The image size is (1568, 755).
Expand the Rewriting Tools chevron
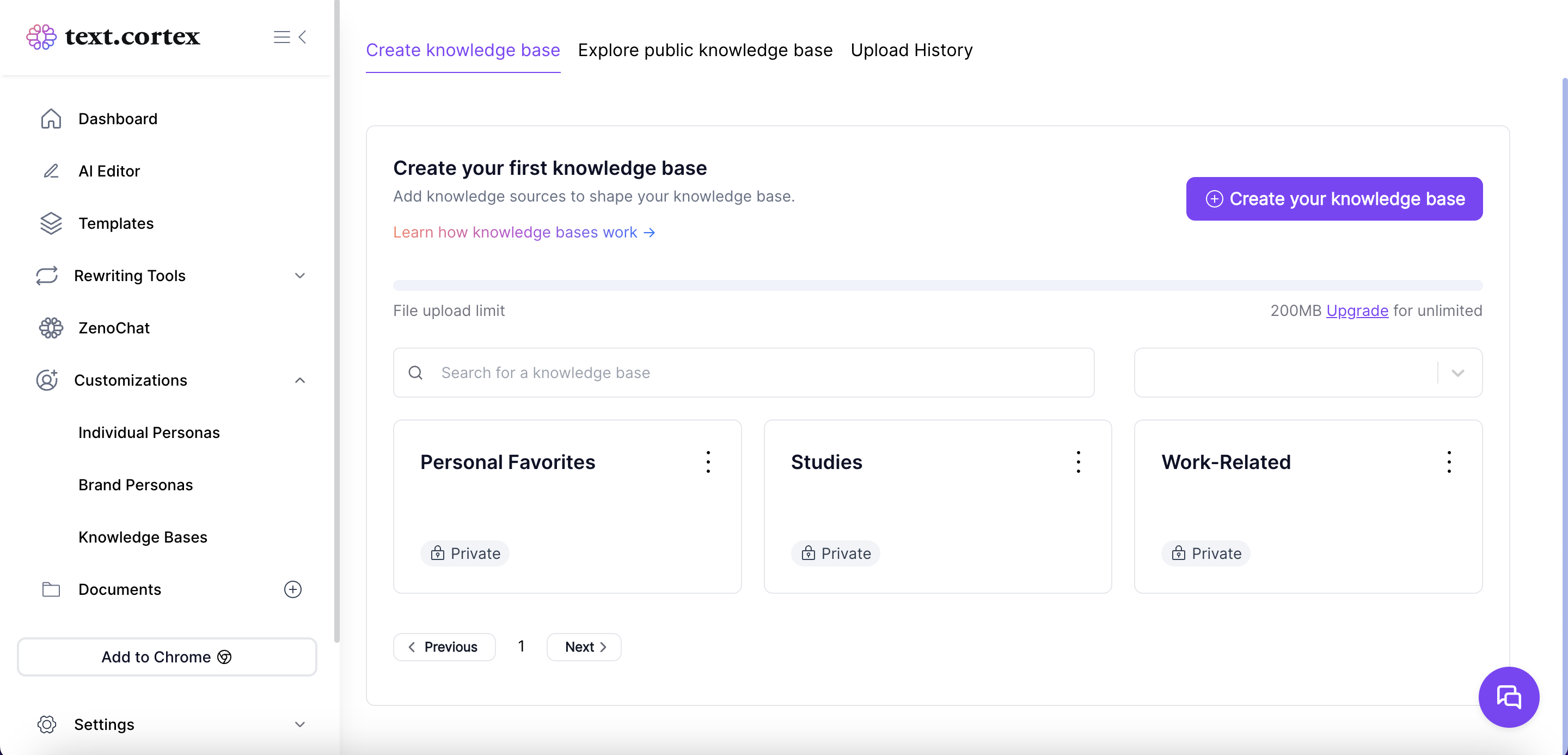coord(300,276)
